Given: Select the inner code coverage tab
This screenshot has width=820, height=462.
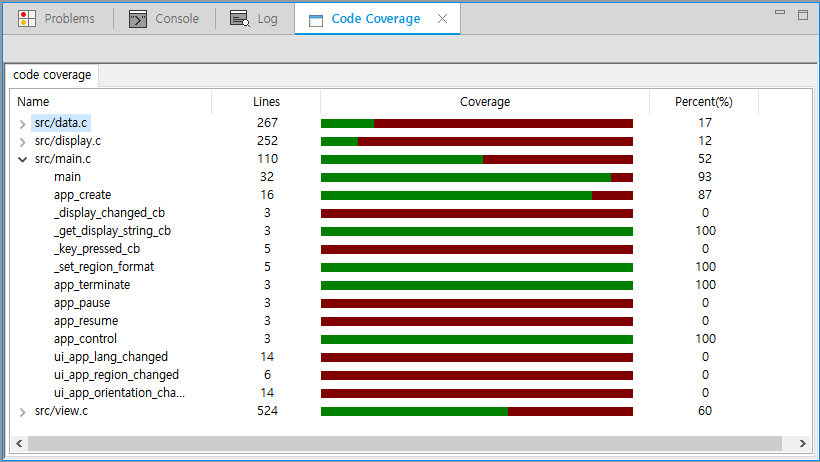Looking at the screenshot, I should [52, 75].
